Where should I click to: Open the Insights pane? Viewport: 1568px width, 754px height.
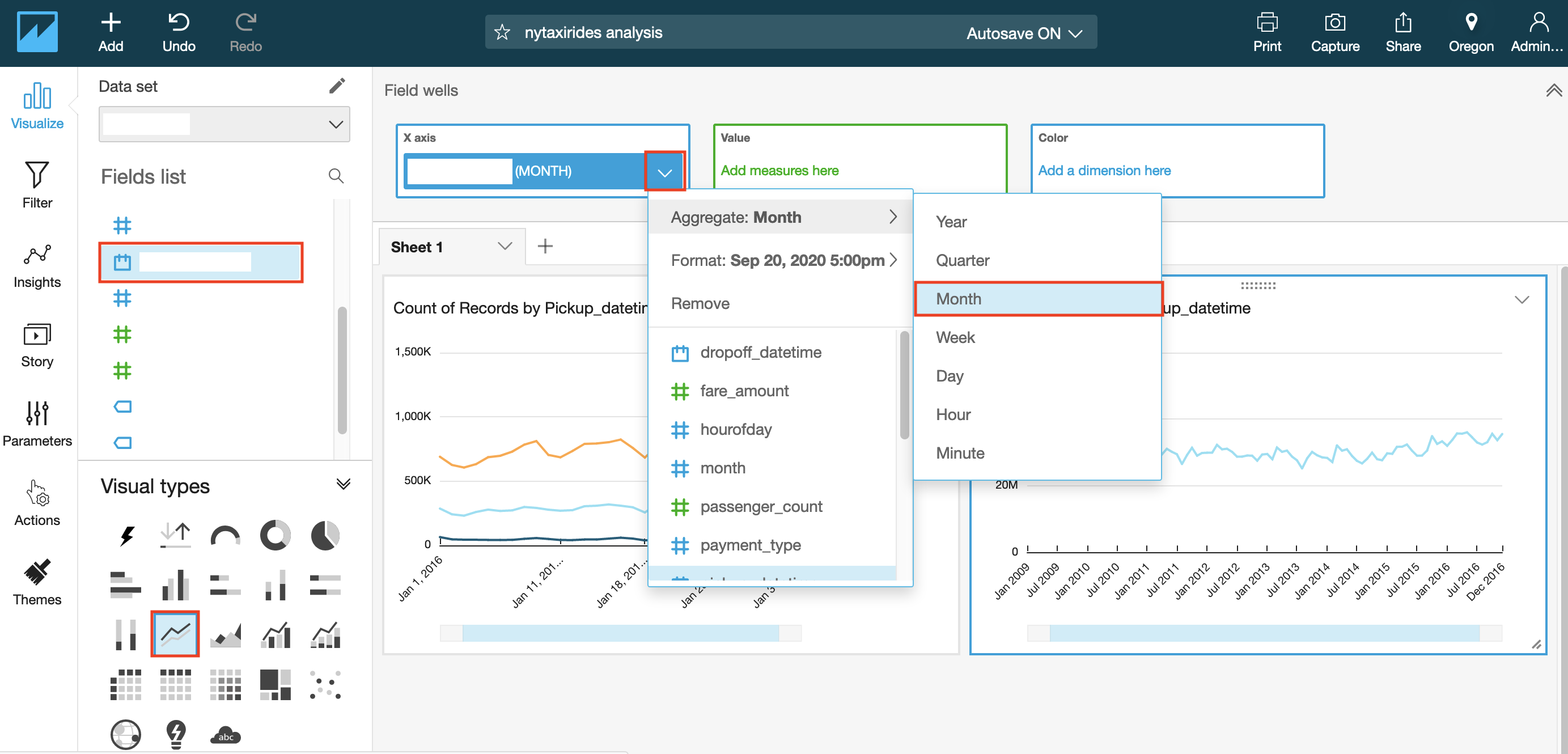(x=37, y=265)
